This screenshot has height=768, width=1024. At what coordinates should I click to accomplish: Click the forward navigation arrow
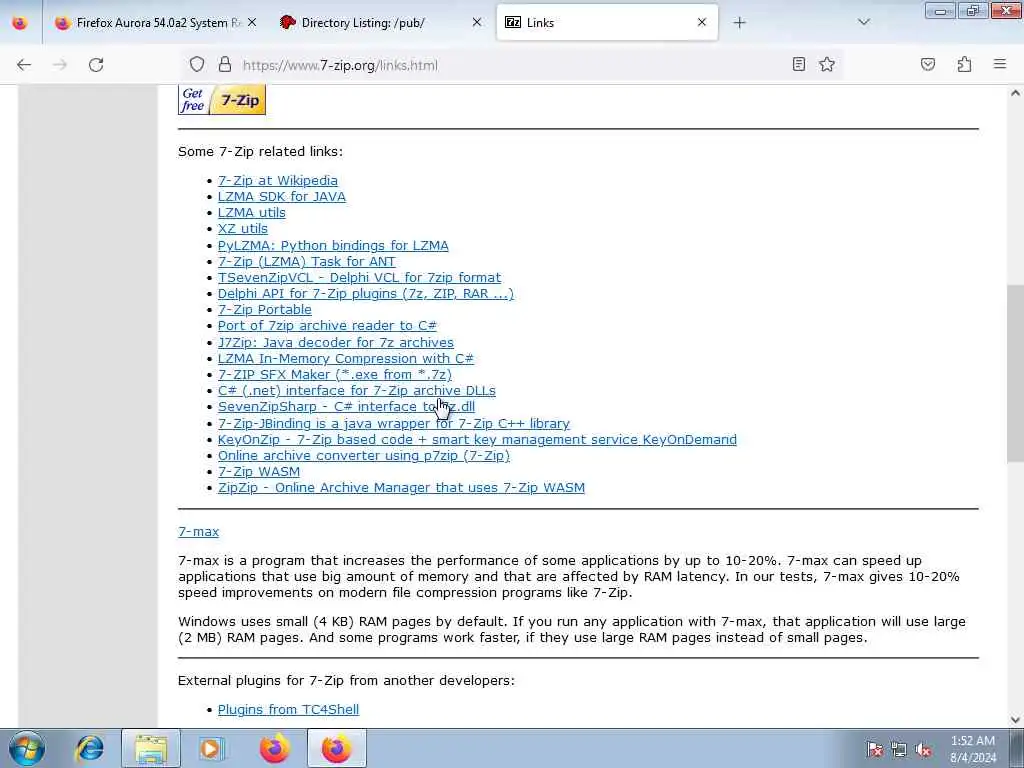60,65
